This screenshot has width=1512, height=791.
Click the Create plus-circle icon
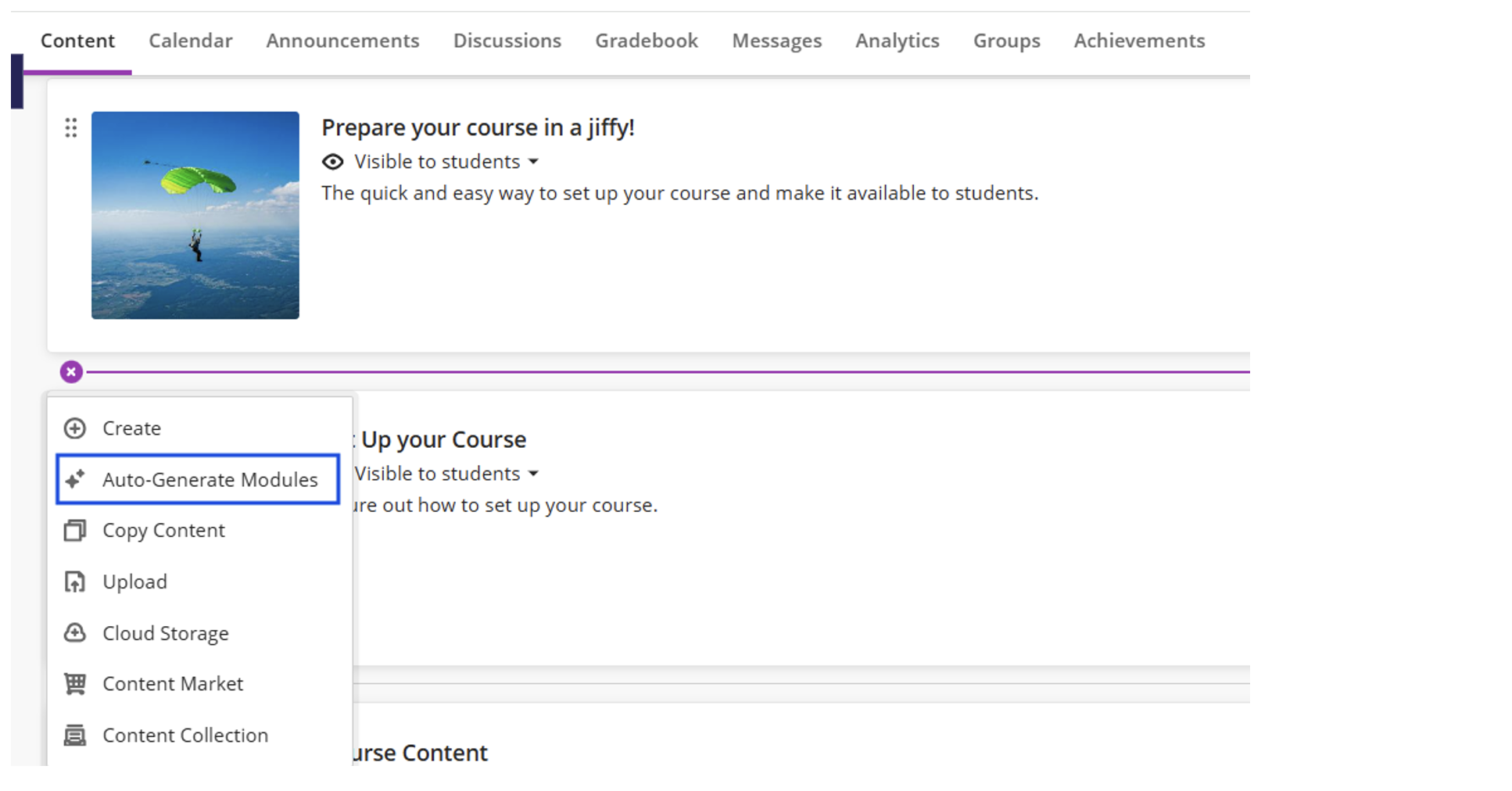coord(74,428)
